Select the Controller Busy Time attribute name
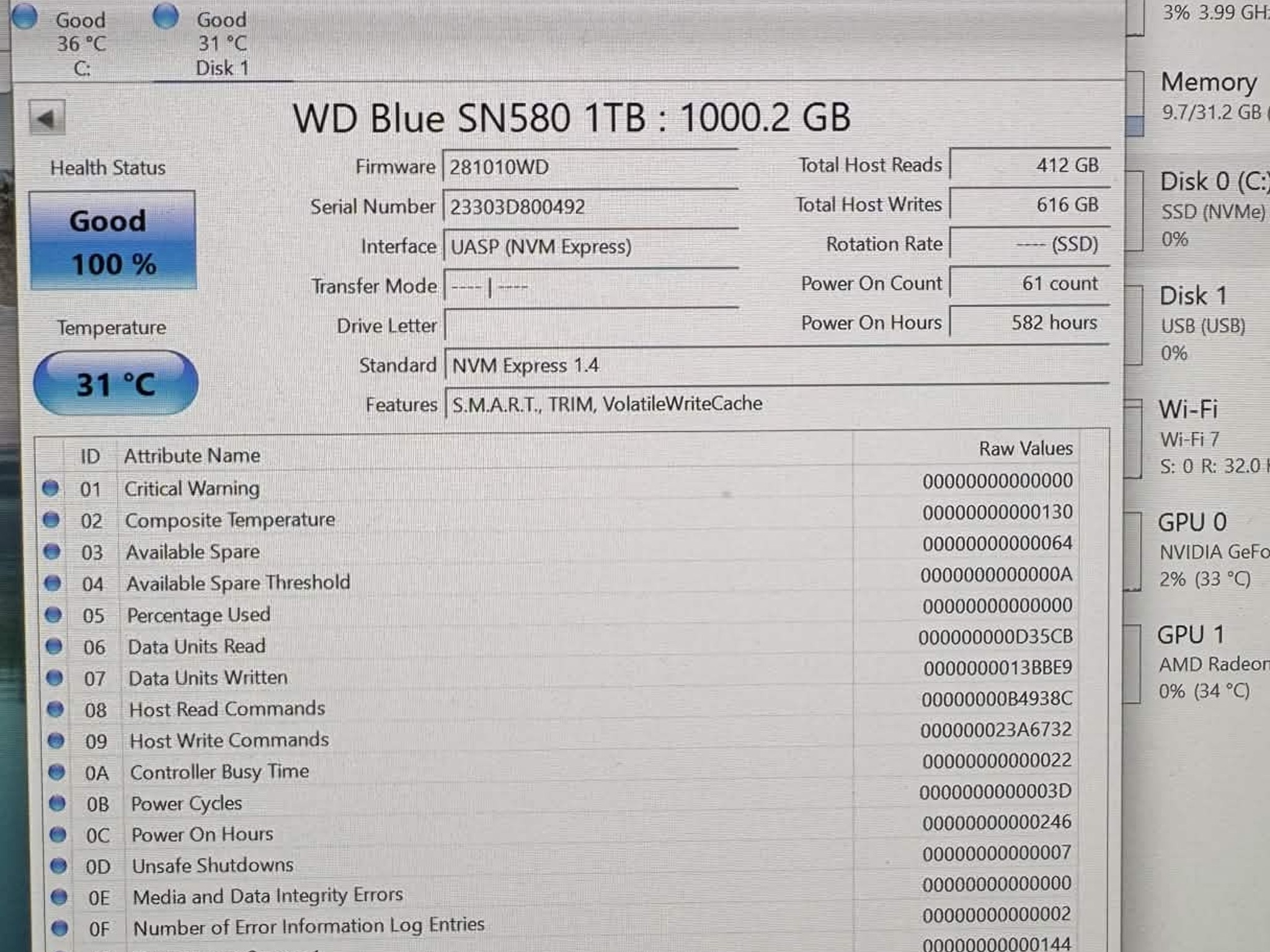Screen dimensions: 1270x952 (220, 772)
